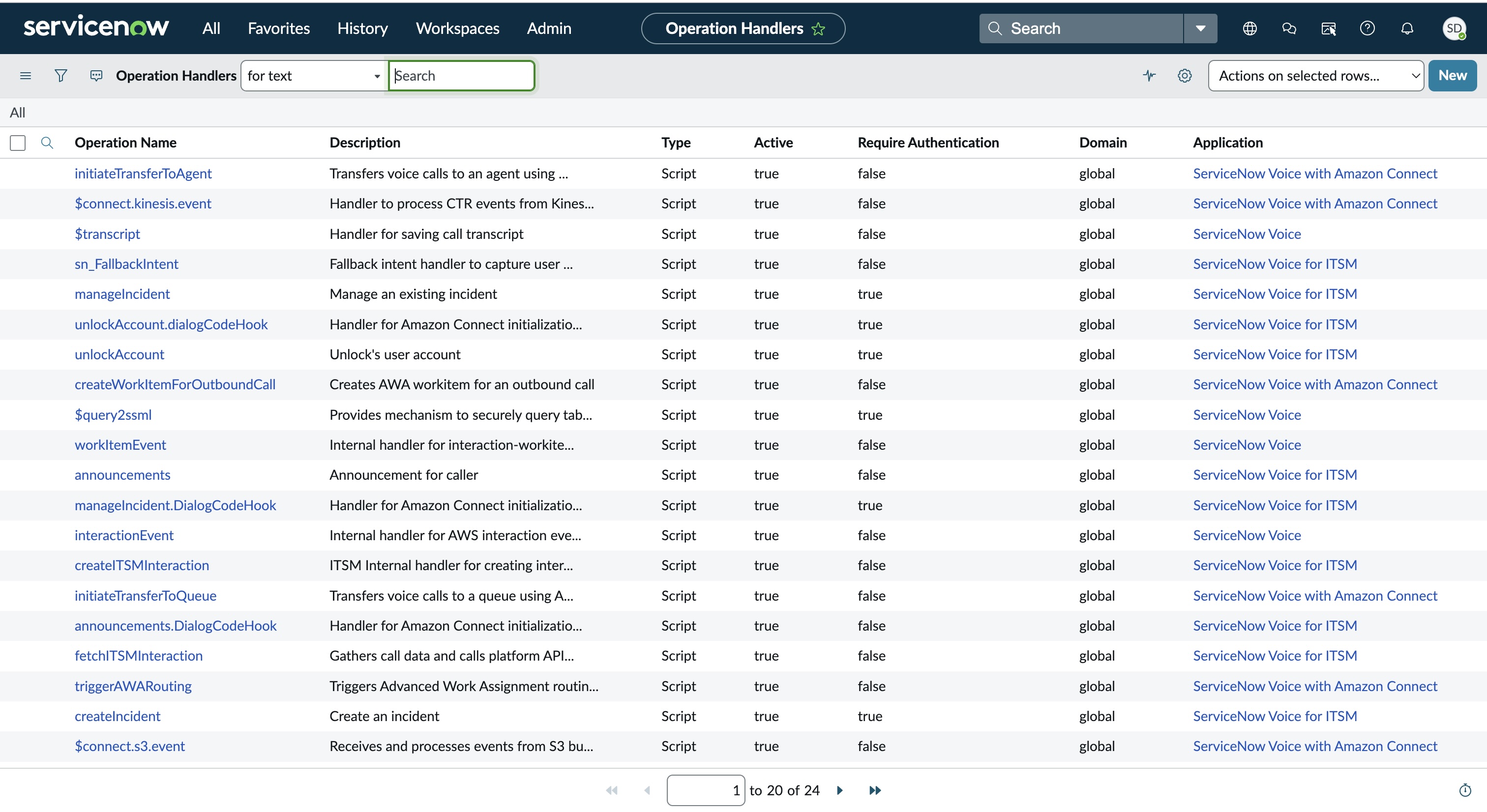Open the notifications bell
The width and height of the screenshot is (1487, 812).
[x=1407, y=29]
